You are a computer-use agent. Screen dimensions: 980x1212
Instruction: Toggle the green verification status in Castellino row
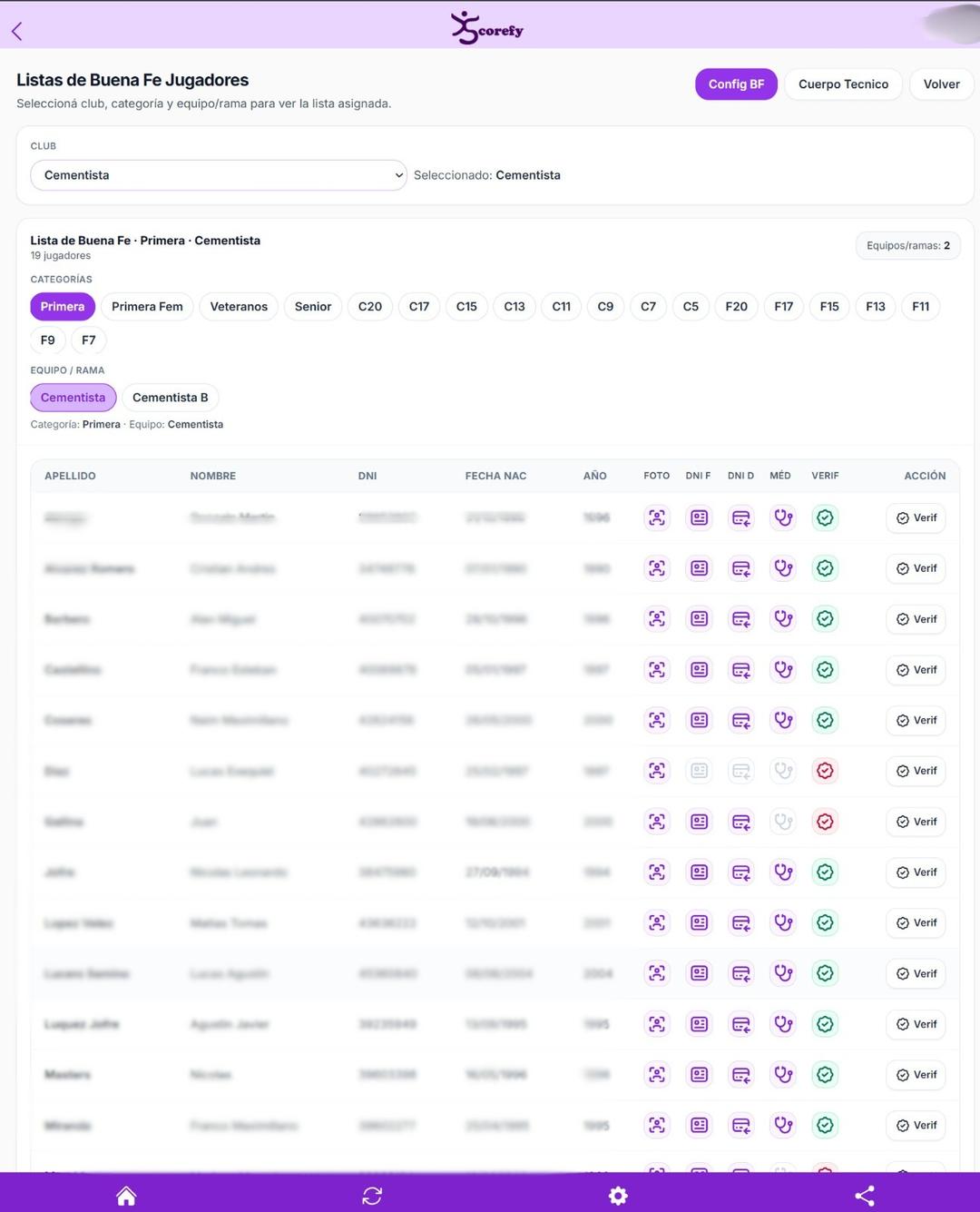coord(825,670)
